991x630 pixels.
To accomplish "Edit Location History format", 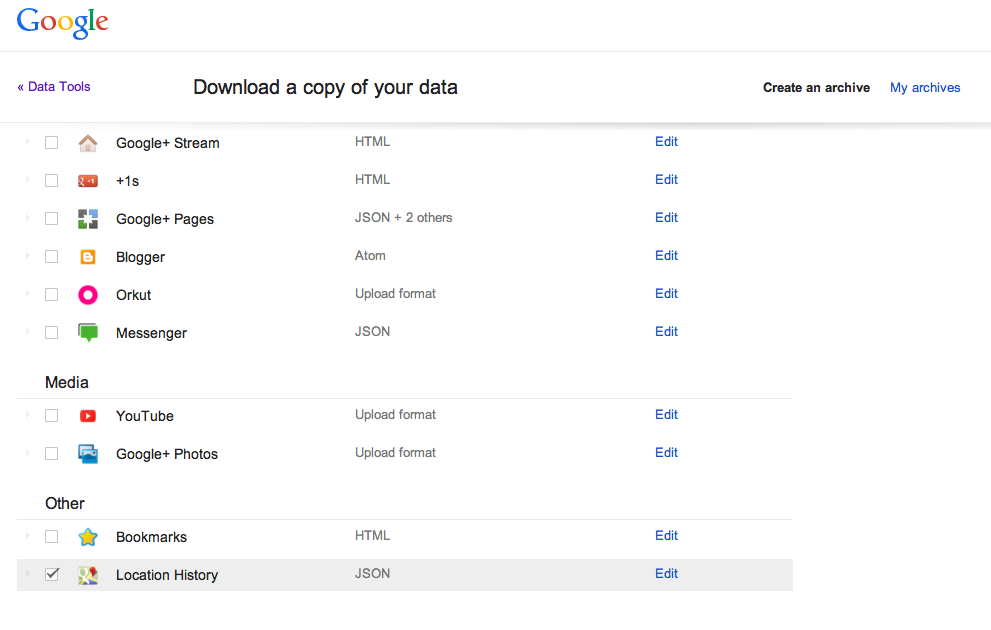I will coord(666,573).
